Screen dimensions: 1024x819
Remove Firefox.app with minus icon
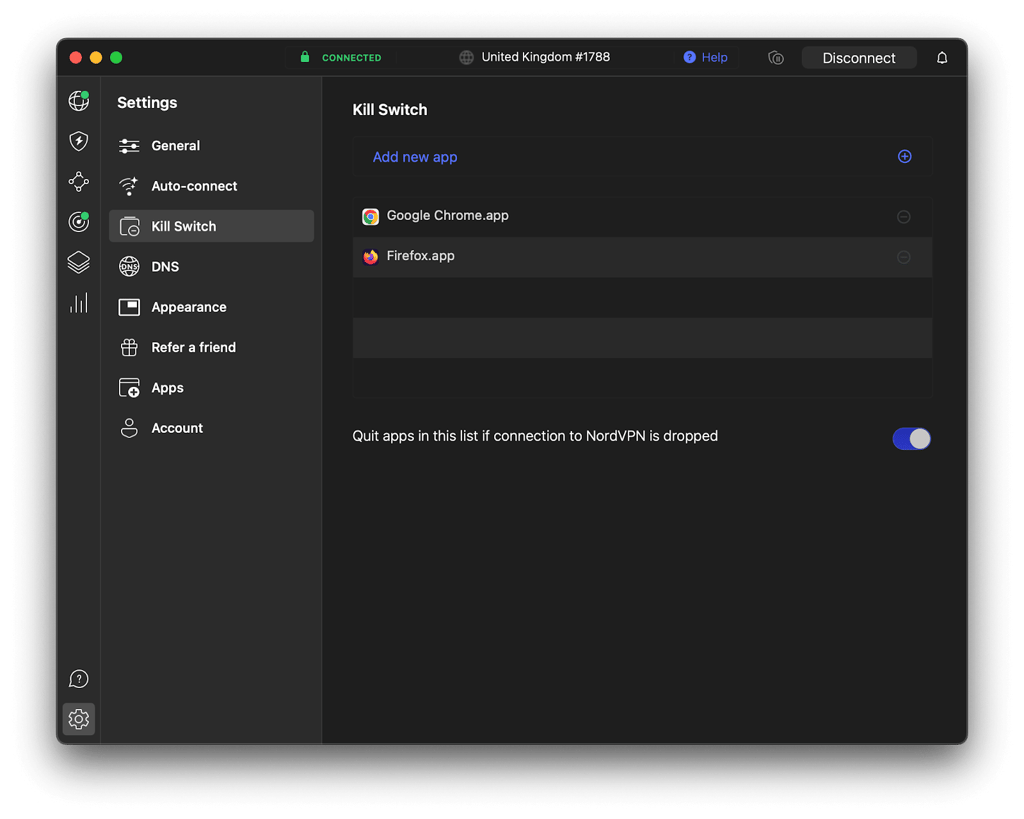904,257
